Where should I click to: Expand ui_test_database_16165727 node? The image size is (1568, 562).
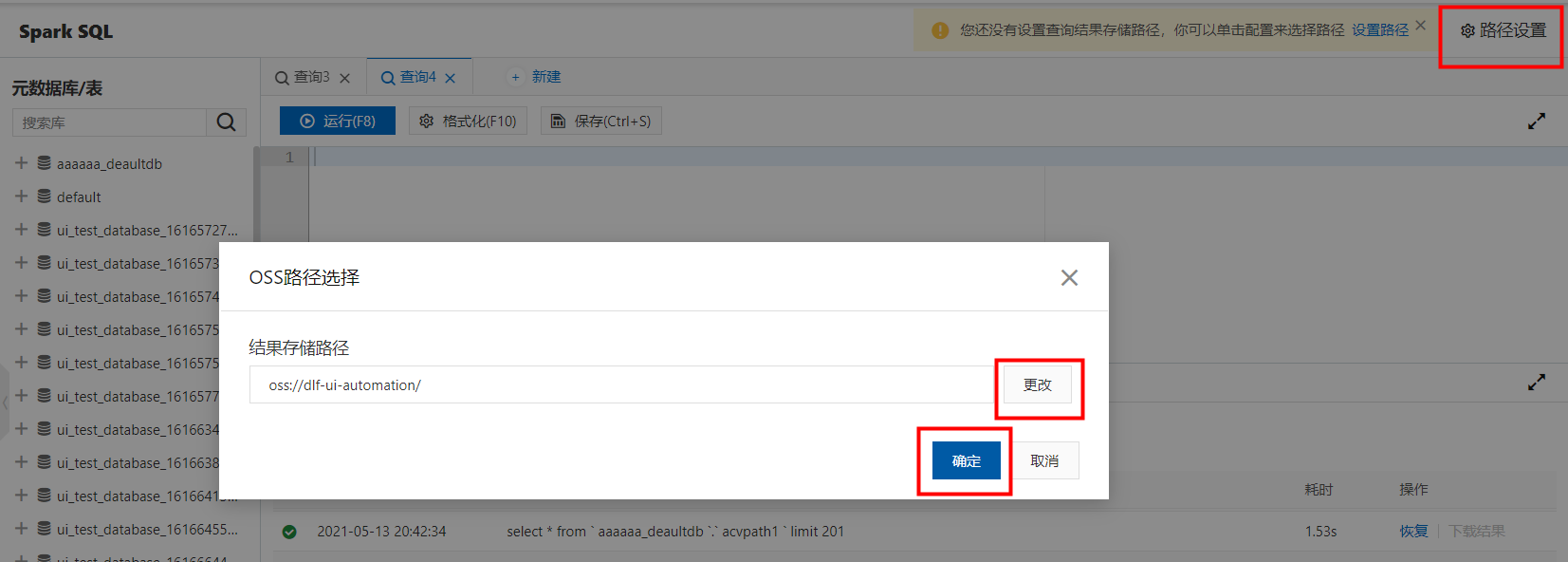[x=21, y=230]
